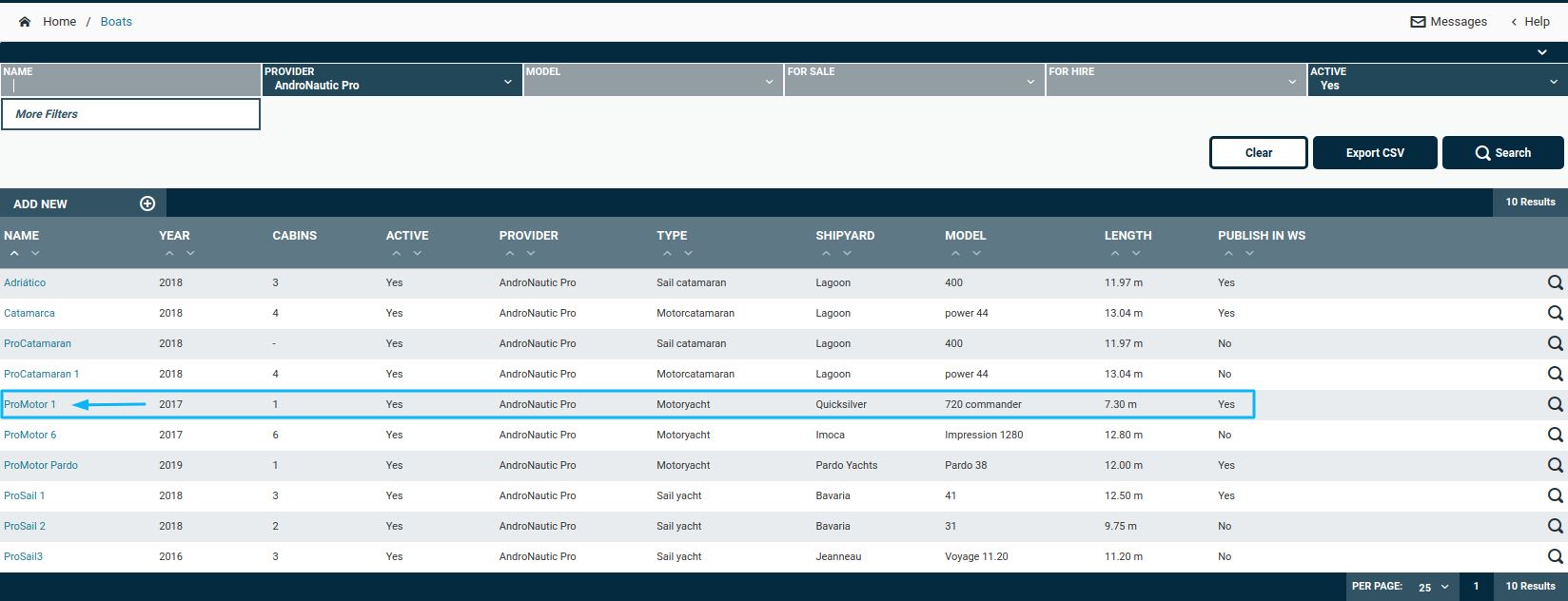The image size is (1568, 601).
Task: Sort Provider column descending arrow
Action: (x=531, y=253)
